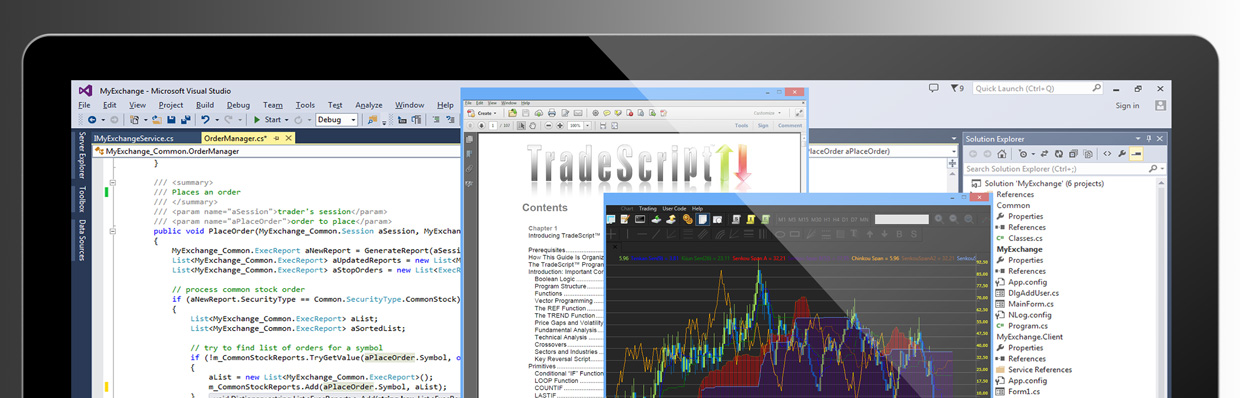Open attachments paperclip panel in PDF reader

point(469,168)
